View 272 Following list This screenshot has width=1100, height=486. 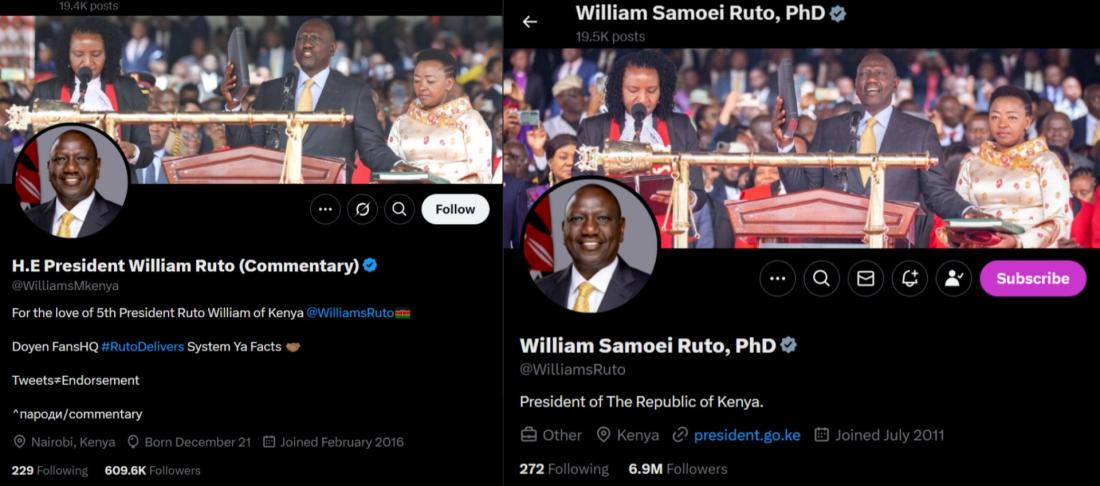pyautogui.click(x=564, y=469)
